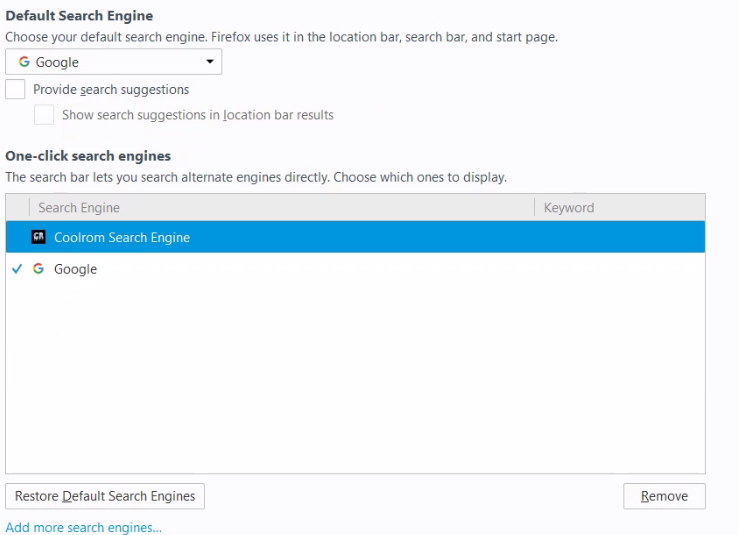
Task: Click the Remove button
Action: 664,496
